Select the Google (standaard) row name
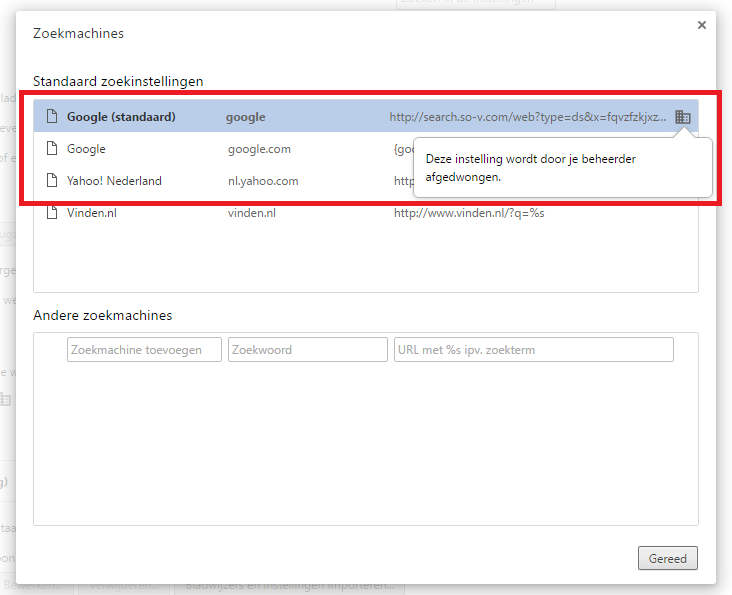 [121, 117]
